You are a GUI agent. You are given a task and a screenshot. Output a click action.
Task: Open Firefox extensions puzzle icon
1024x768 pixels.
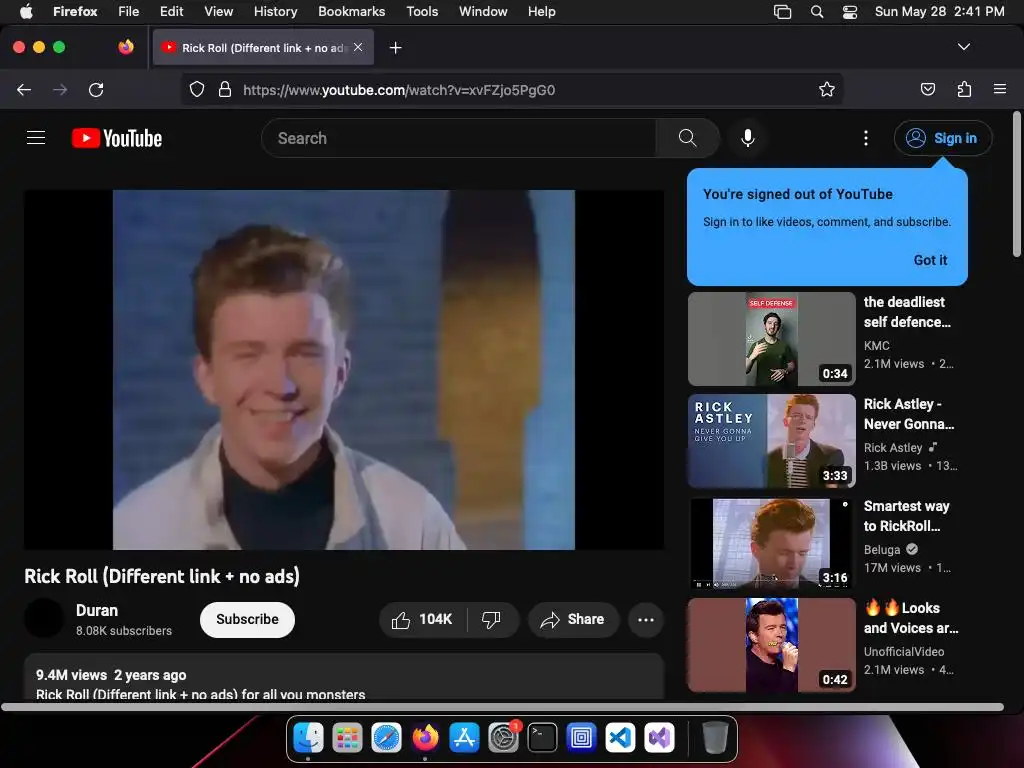click(964, 89)
